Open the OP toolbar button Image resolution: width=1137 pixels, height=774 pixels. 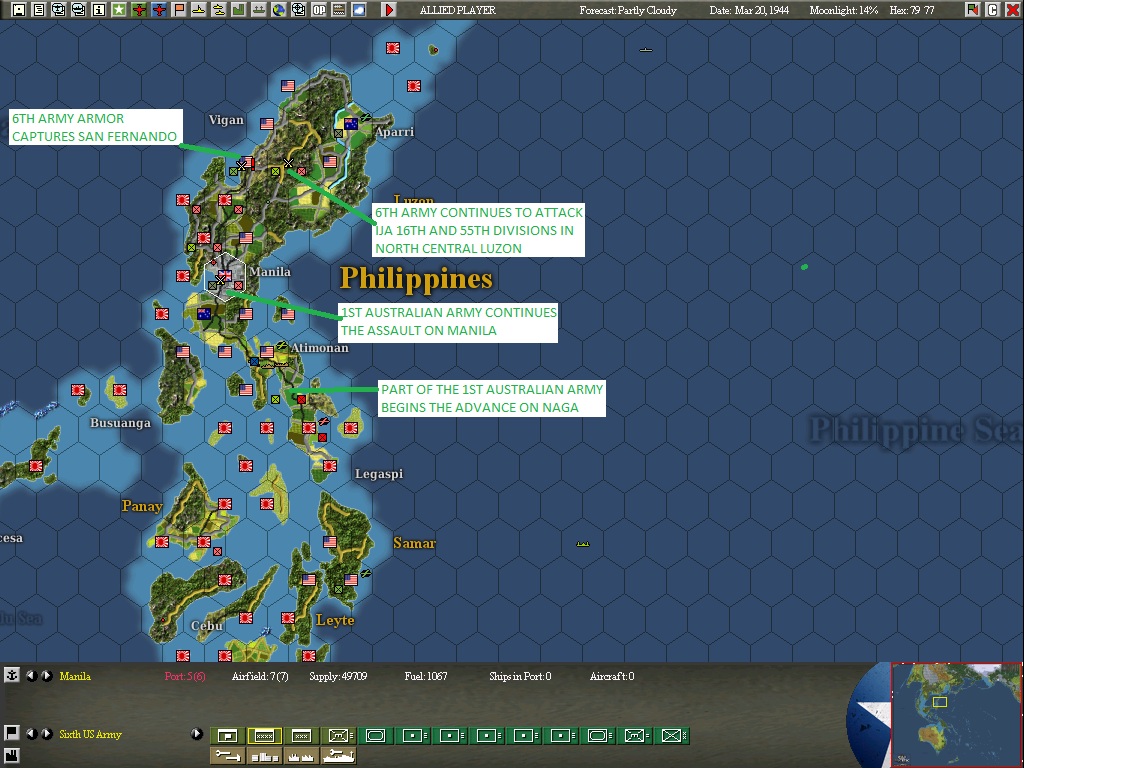point(319,9)
